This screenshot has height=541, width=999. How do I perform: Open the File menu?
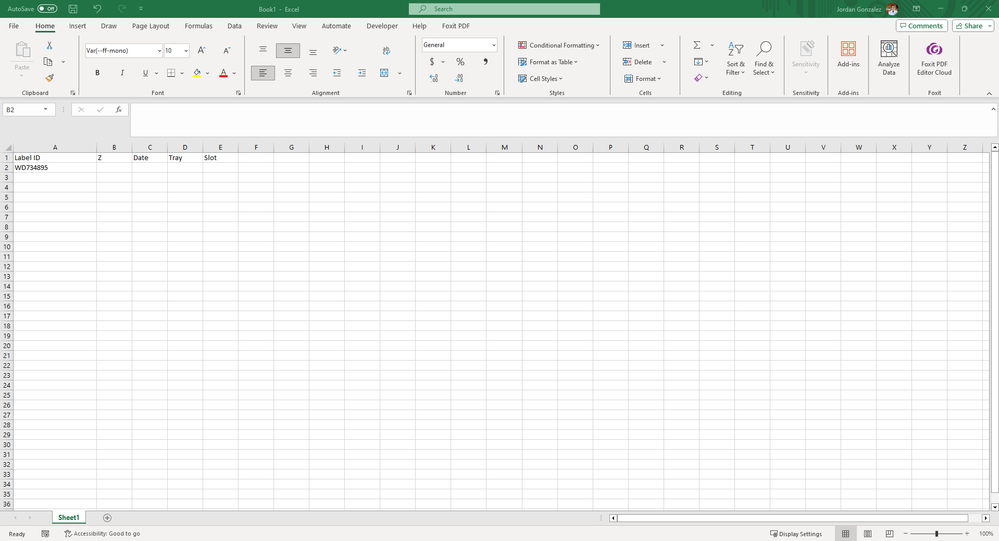[x=13, y=26]
